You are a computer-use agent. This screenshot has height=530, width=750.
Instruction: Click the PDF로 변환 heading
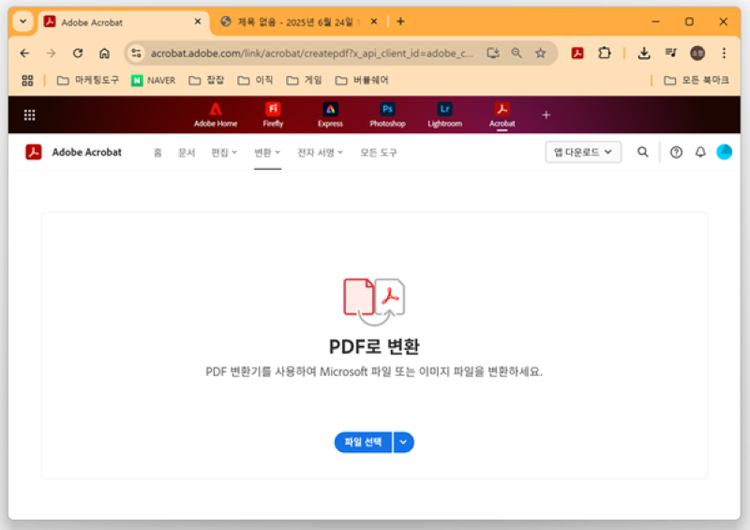[374, 347]
